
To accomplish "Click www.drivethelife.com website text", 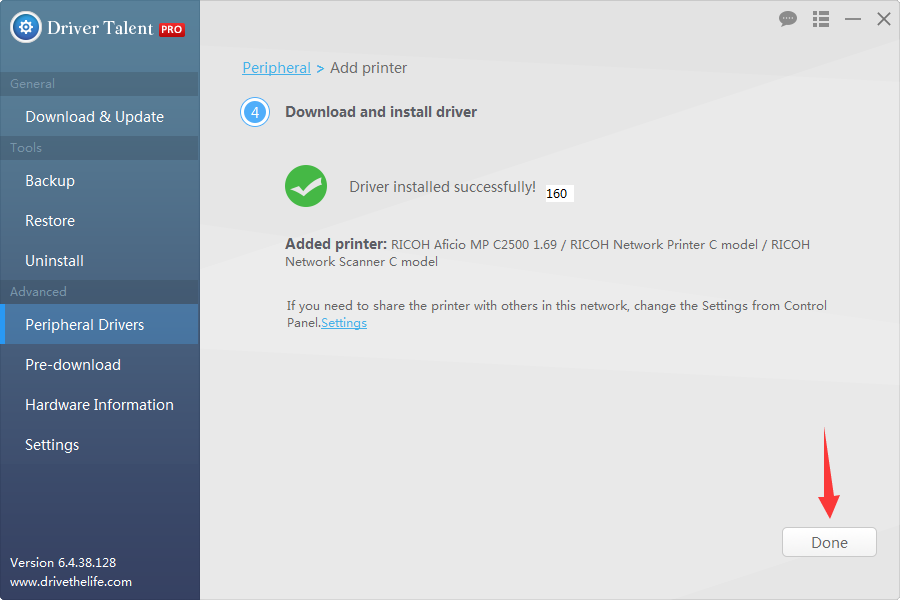I will tap(71, 582).
